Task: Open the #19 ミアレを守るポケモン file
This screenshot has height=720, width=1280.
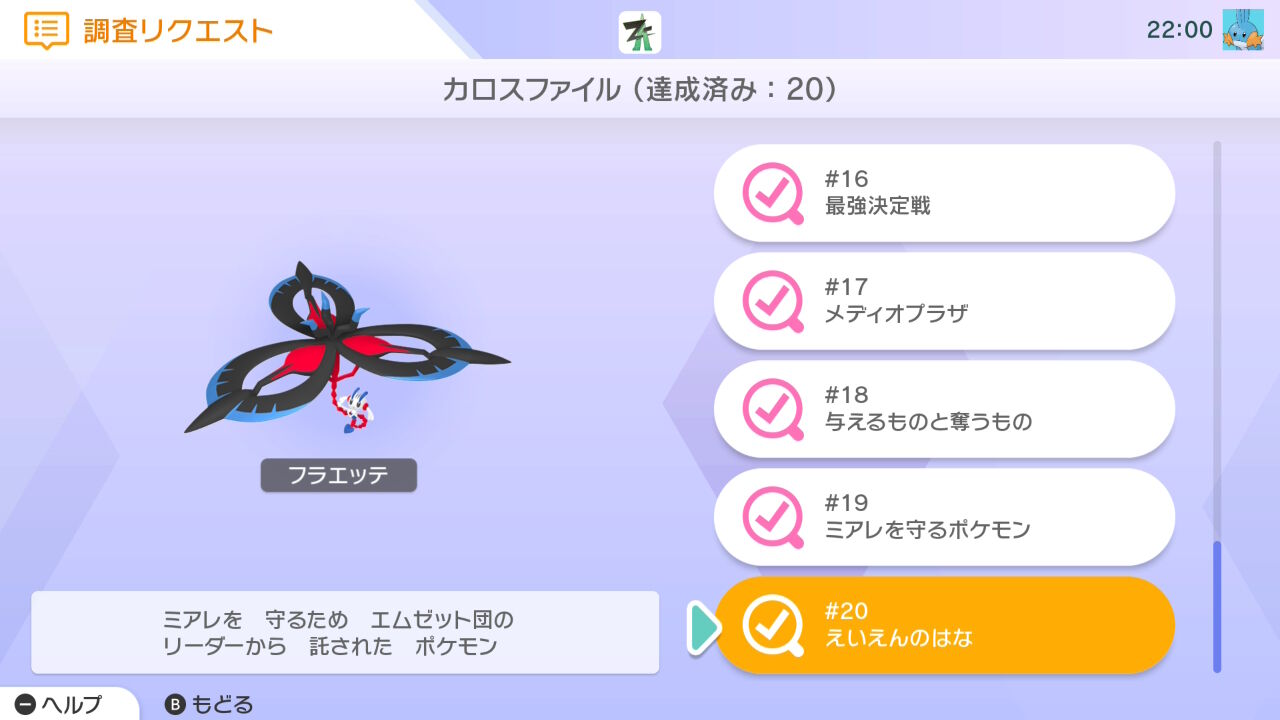Action: [944, 517]
